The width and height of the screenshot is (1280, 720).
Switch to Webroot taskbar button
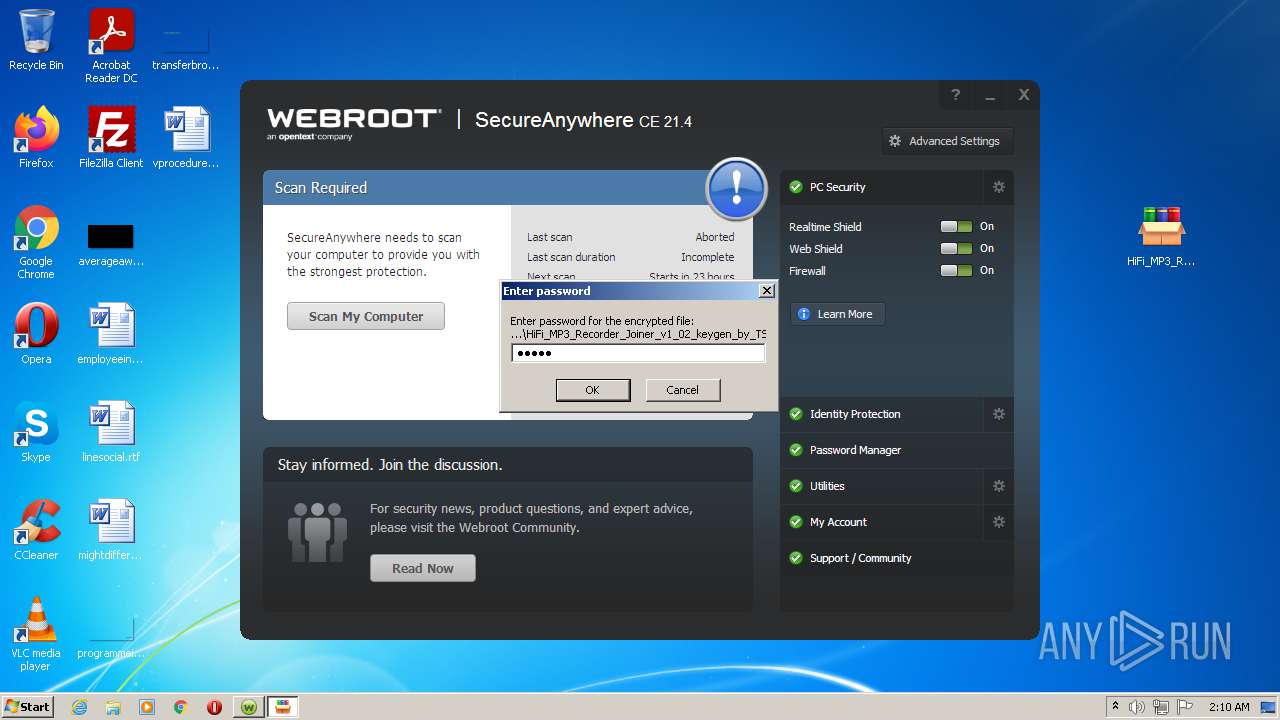(249, 707)
